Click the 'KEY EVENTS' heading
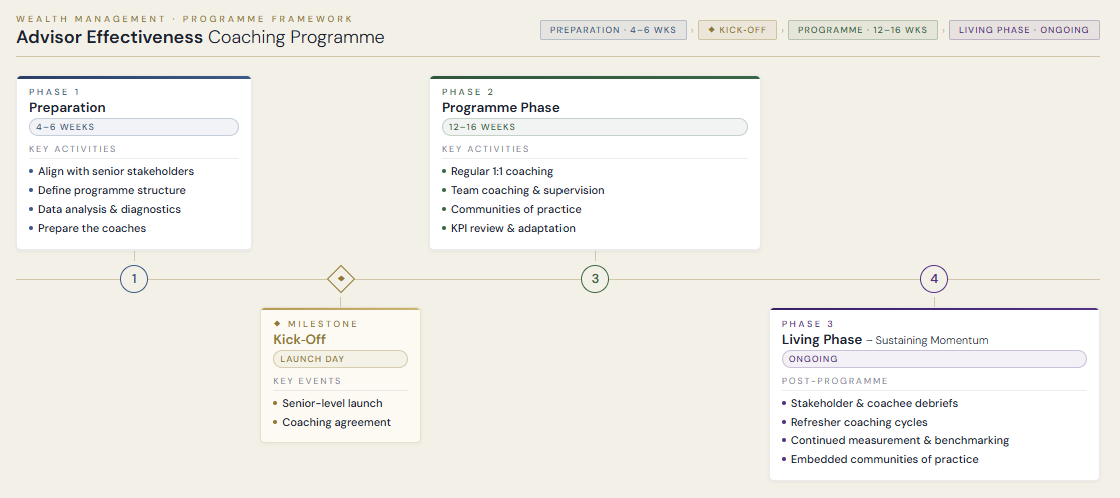 (307, 382)
